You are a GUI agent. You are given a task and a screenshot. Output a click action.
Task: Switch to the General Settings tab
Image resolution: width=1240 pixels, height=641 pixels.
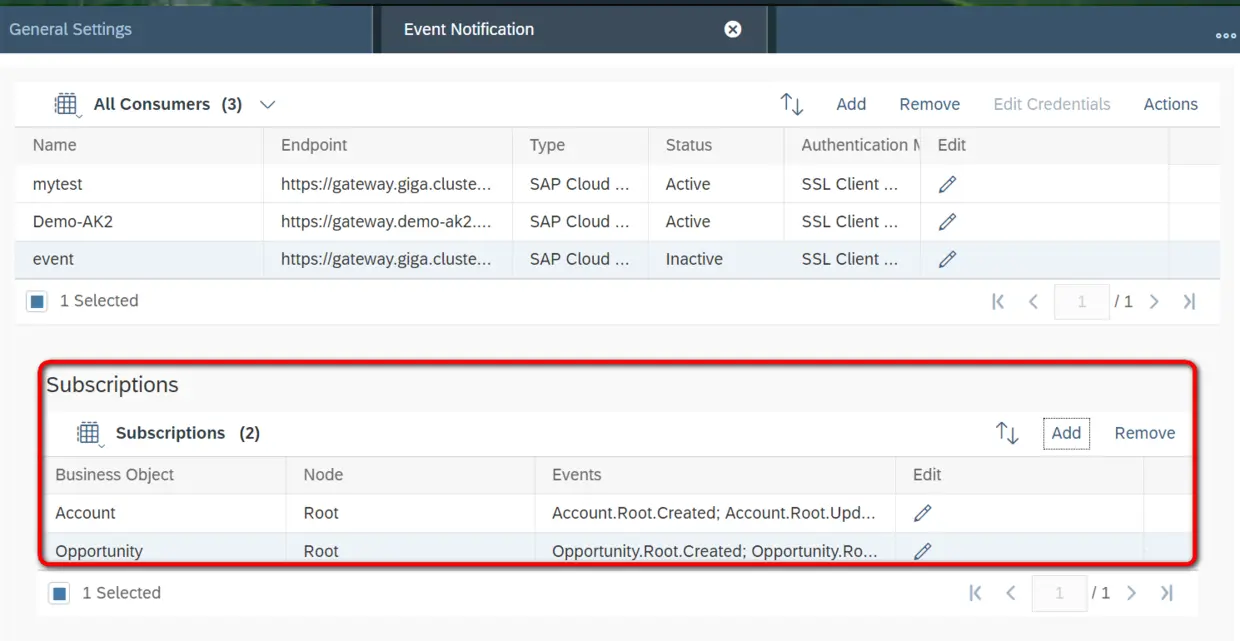70,29
